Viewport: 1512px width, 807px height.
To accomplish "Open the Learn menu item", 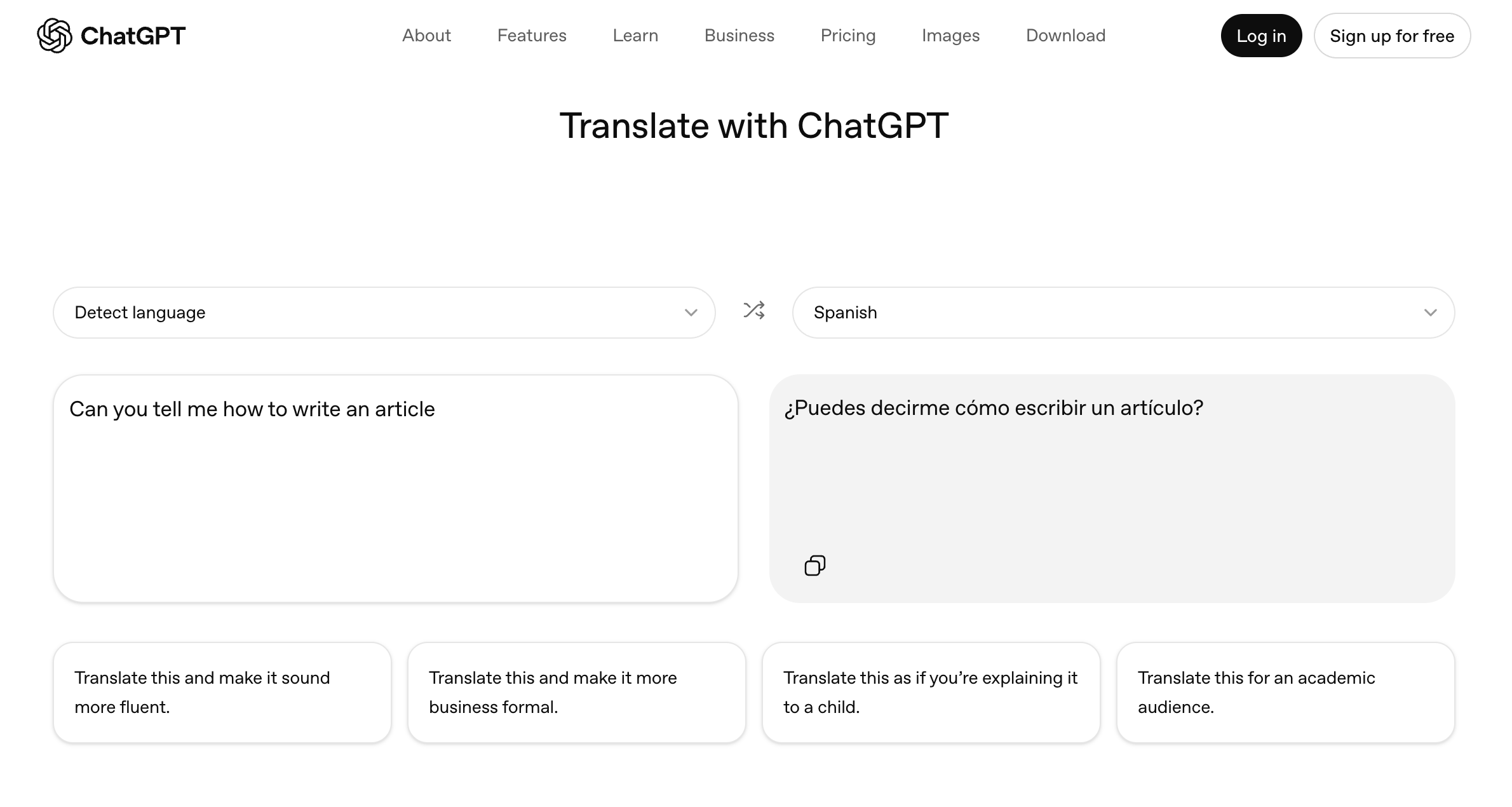I will 635,36.
